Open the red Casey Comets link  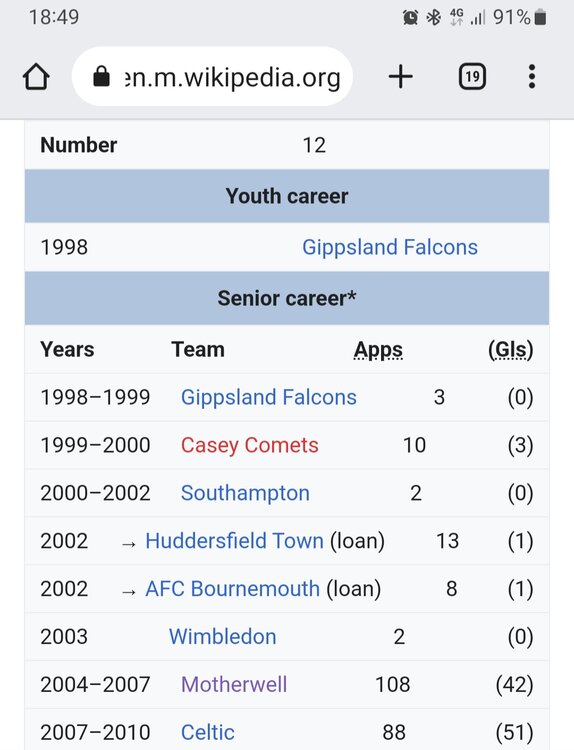pos(249,445)
